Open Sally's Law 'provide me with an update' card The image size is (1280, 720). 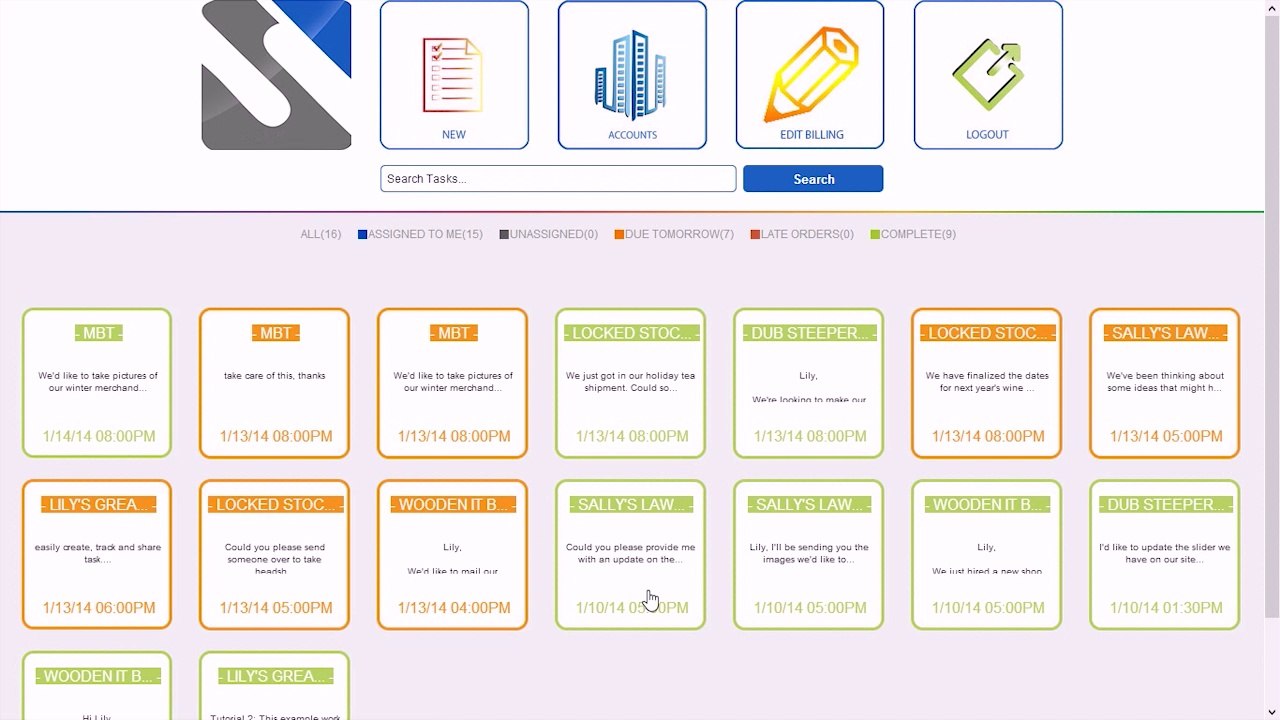coord(631,555)
